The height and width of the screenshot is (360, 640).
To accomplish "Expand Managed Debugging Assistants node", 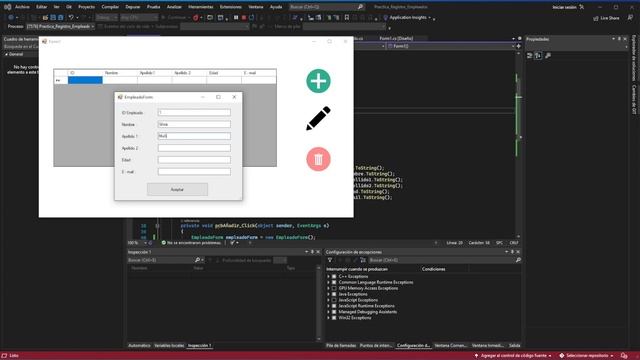I will (x=328, y=312).
